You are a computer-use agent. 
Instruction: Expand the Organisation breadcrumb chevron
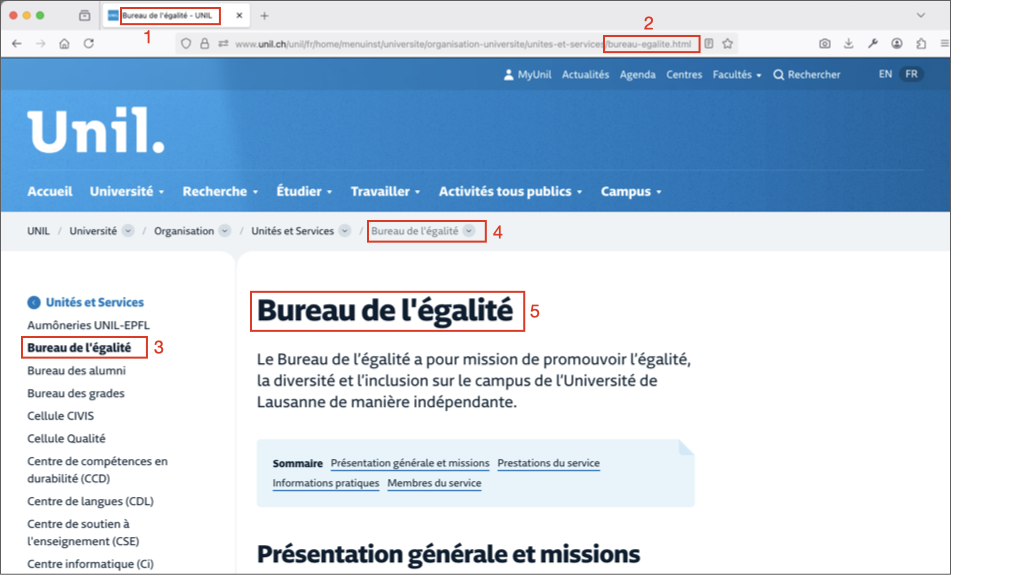pos(225,231)
